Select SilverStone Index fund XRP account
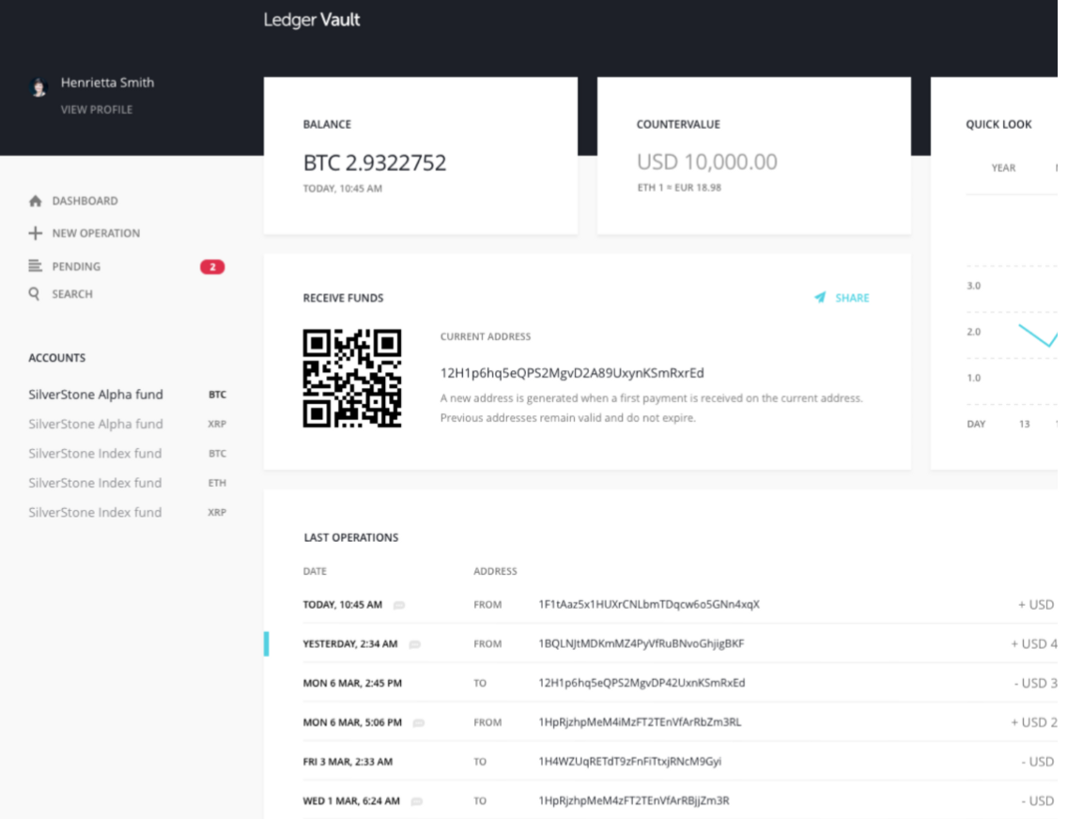 tap(127, 512)
